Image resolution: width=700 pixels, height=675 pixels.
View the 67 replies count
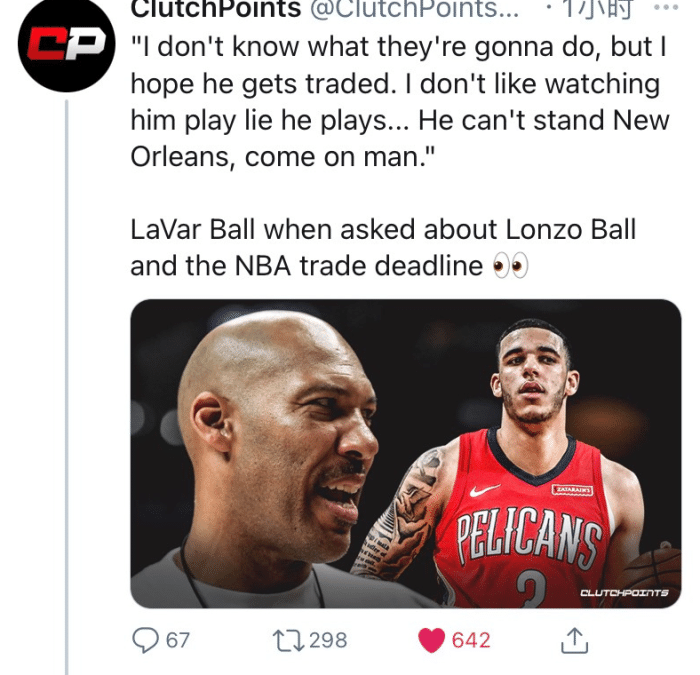[178, 640]
